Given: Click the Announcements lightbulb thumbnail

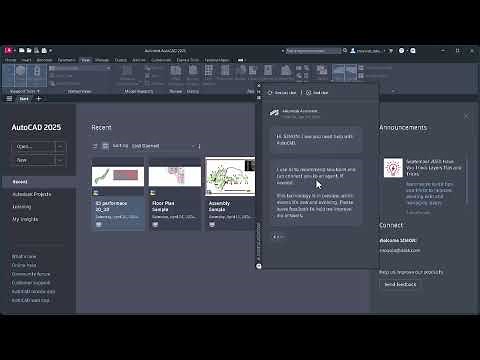Looking at the screenshot, I should (393, 168).
